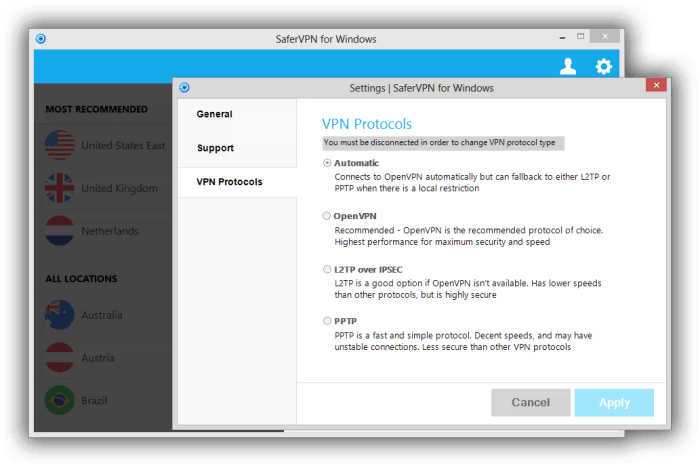Choose the L2TP over IPSEC radio button

tap(327, 269)
